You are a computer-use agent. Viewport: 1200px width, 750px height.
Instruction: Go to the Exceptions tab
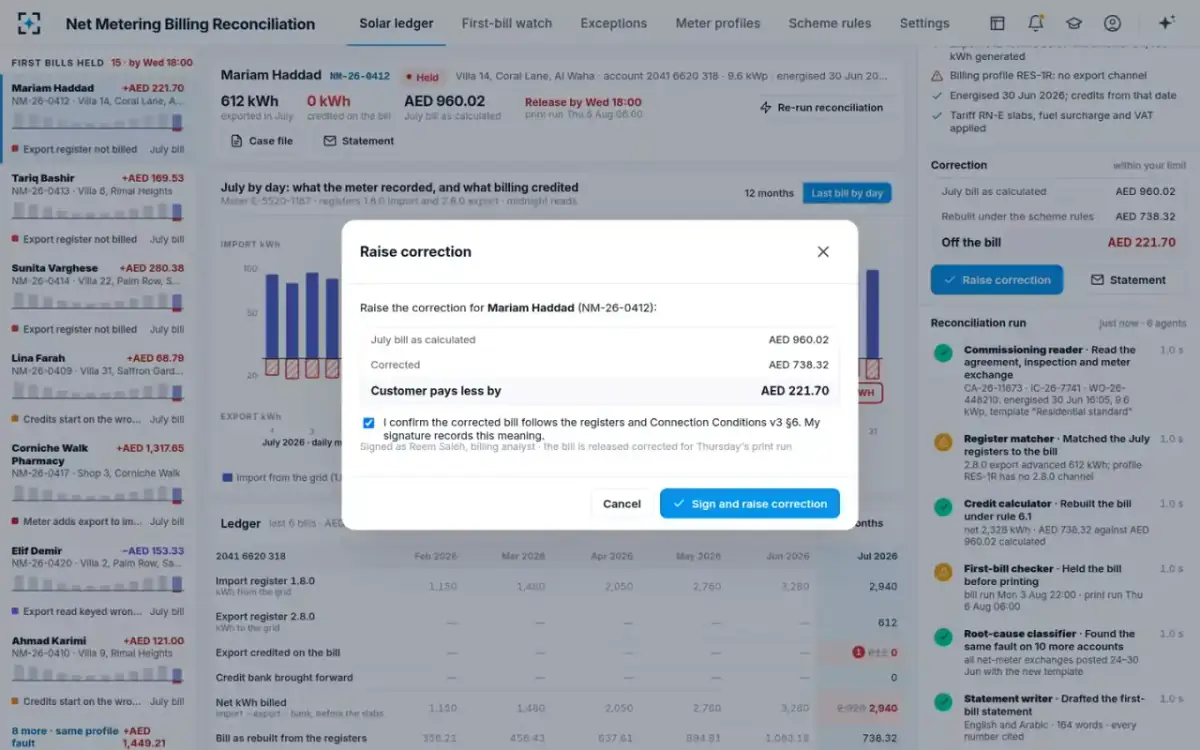[614, 23]
